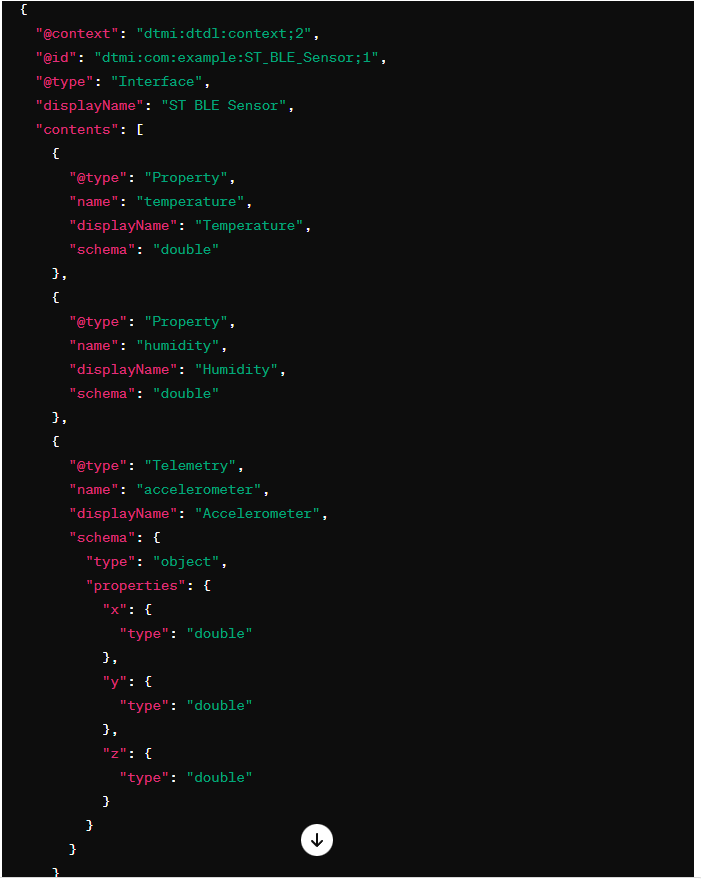701x881 pixels.
Task: Click the "properties" key
Action: 135,585
